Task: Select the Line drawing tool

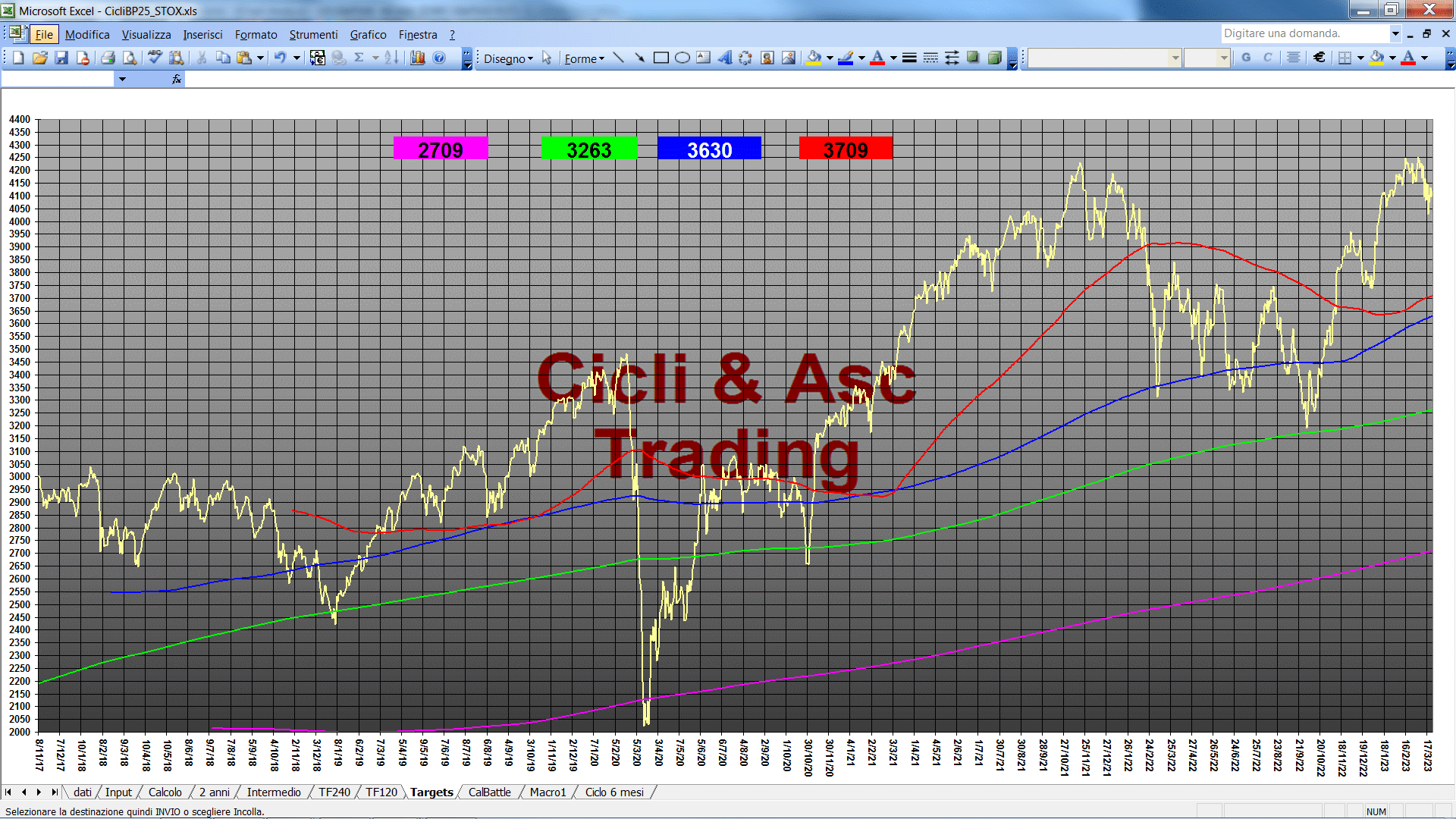Action: point(618,58)
